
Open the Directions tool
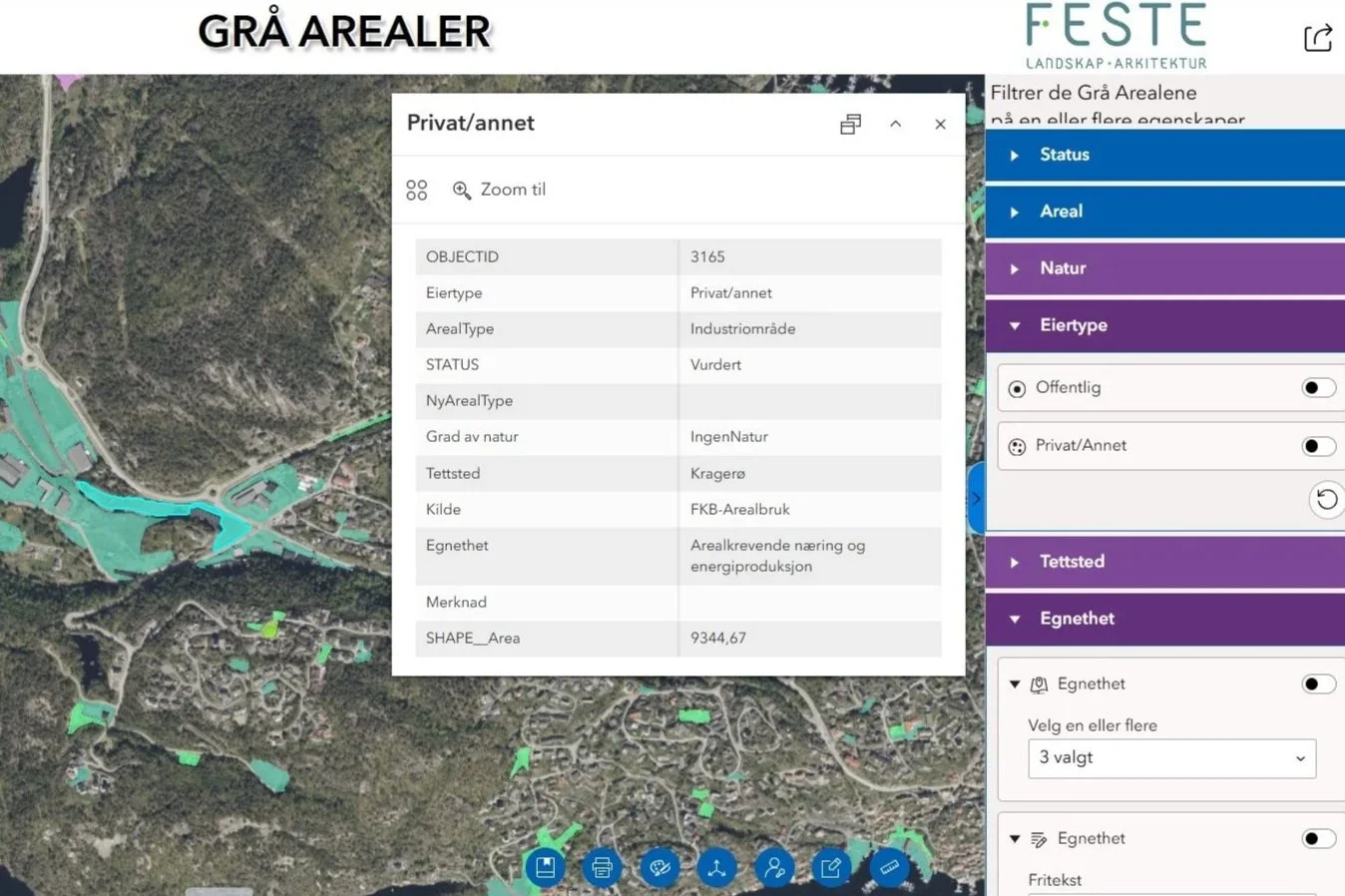tap(716, 867)
